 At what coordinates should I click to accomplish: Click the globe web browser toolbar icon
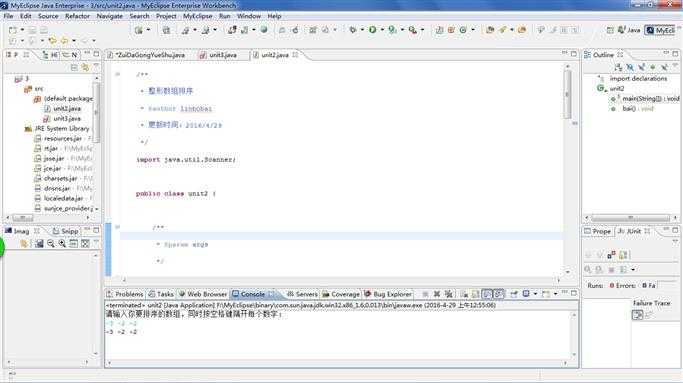coord(264,30)
